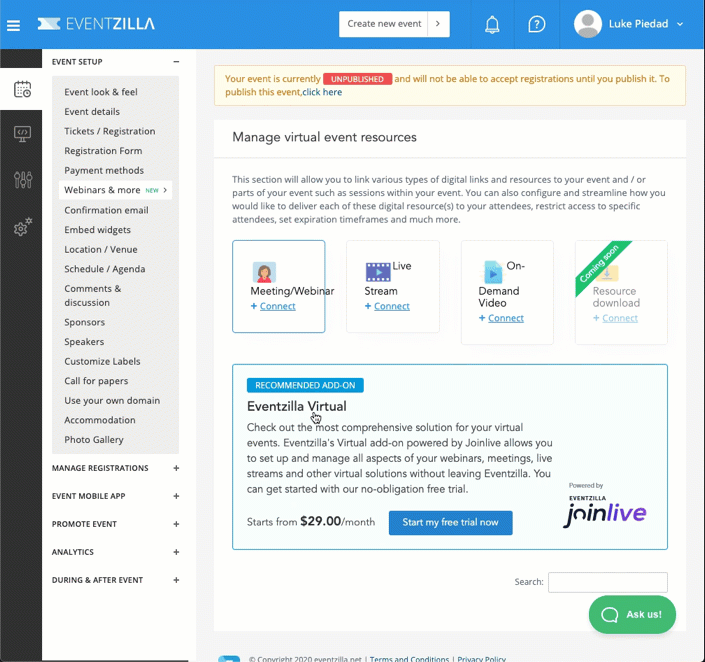Open Call for papers item
The height and width of the screenshot is (662, 705).
click(x=96, y=381)
